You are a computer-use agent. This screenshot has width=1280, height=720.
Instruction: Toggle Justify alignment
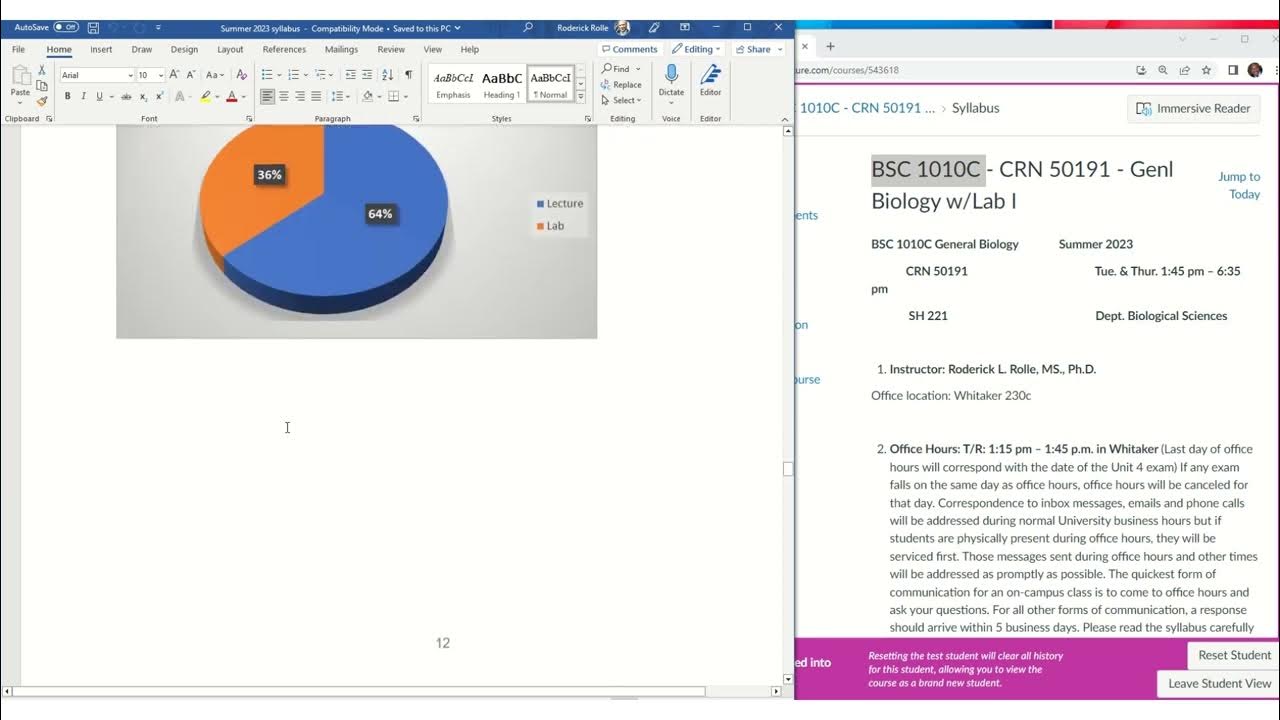[x=316, y=96]
